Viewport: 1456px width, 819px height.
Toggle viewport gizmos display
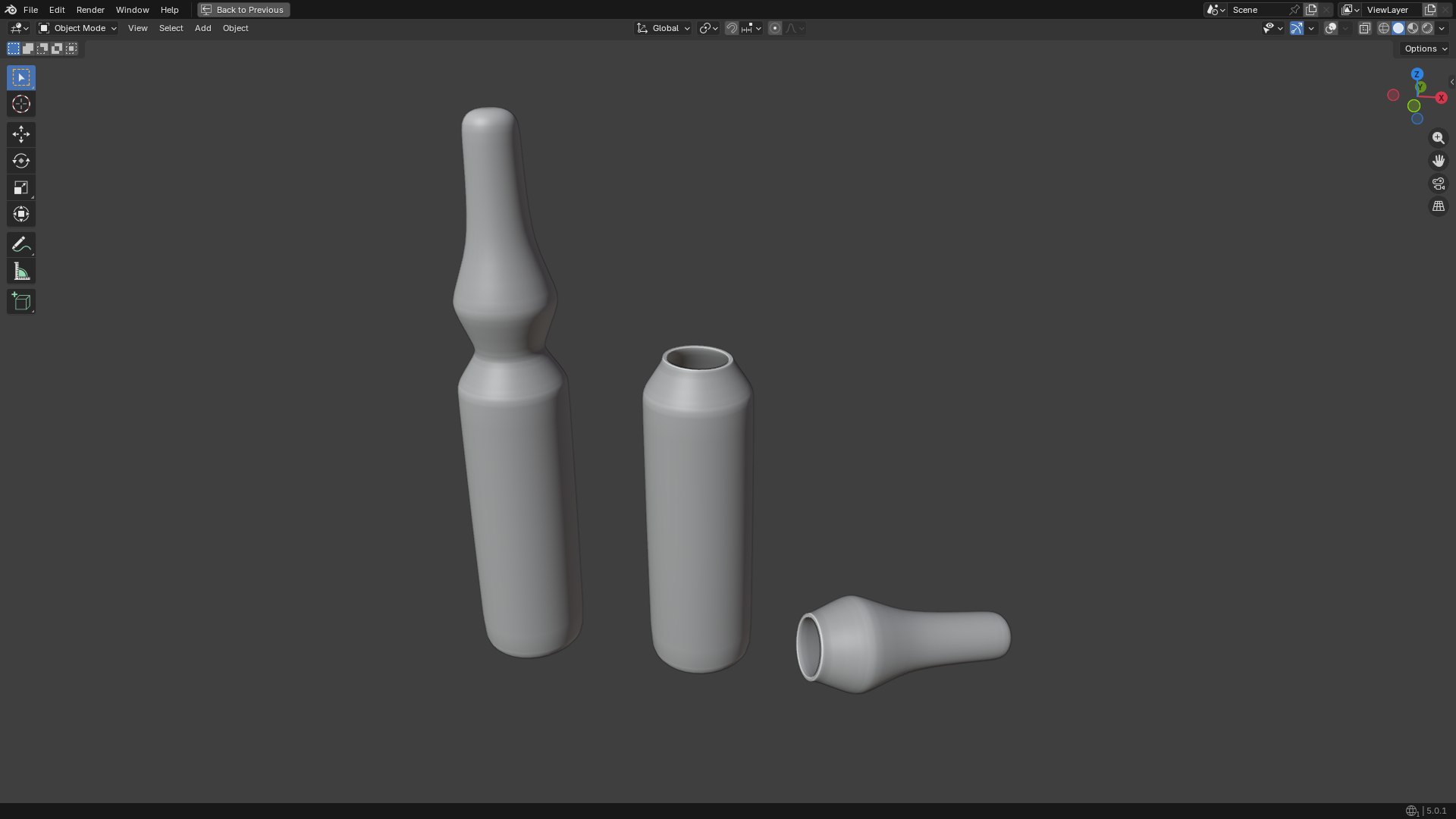click(x=1297, y=28)
